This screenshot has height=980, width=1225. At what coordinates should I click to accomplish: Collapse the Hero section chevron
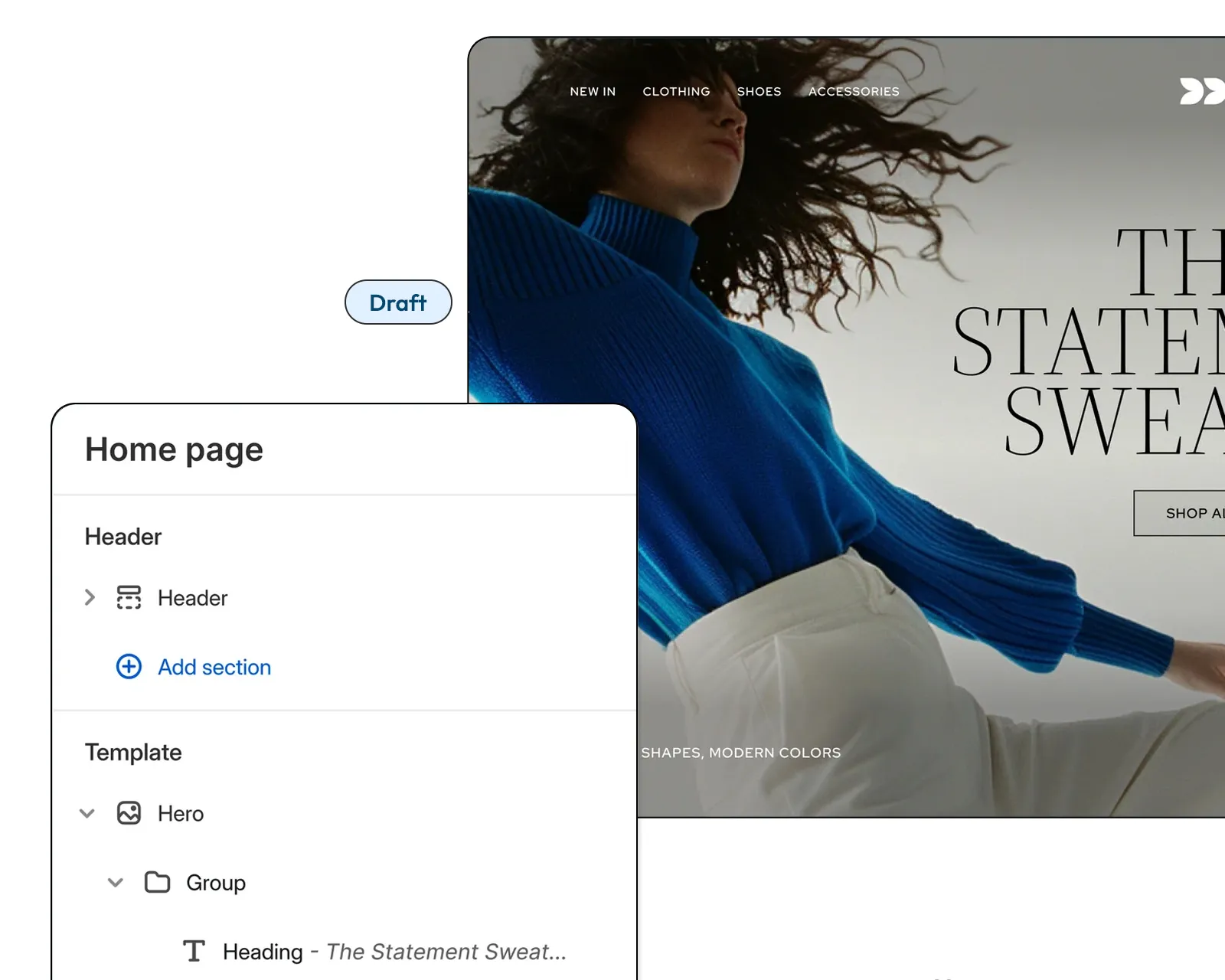click(x=87, y=813)
